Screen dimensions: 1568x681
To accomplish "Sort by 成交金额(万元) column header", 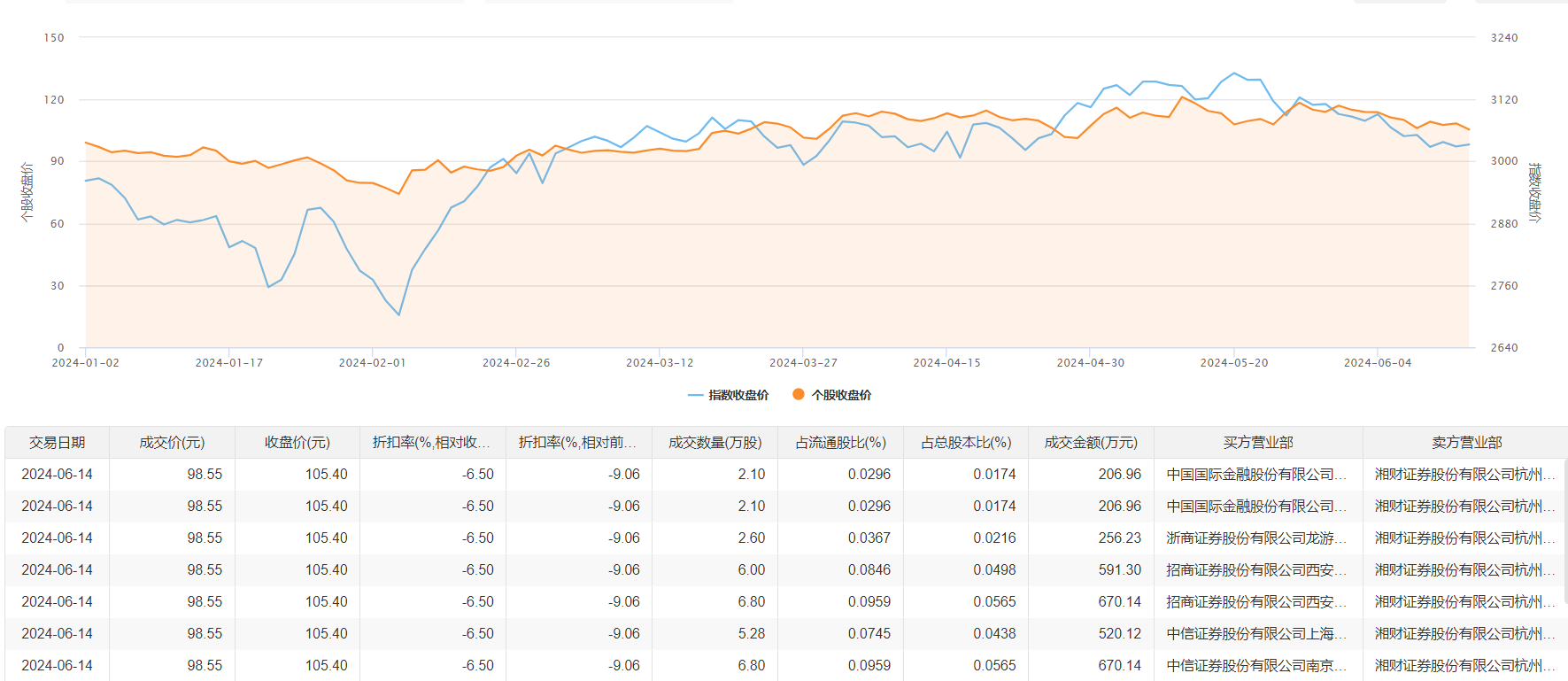I will [1091, 442].
